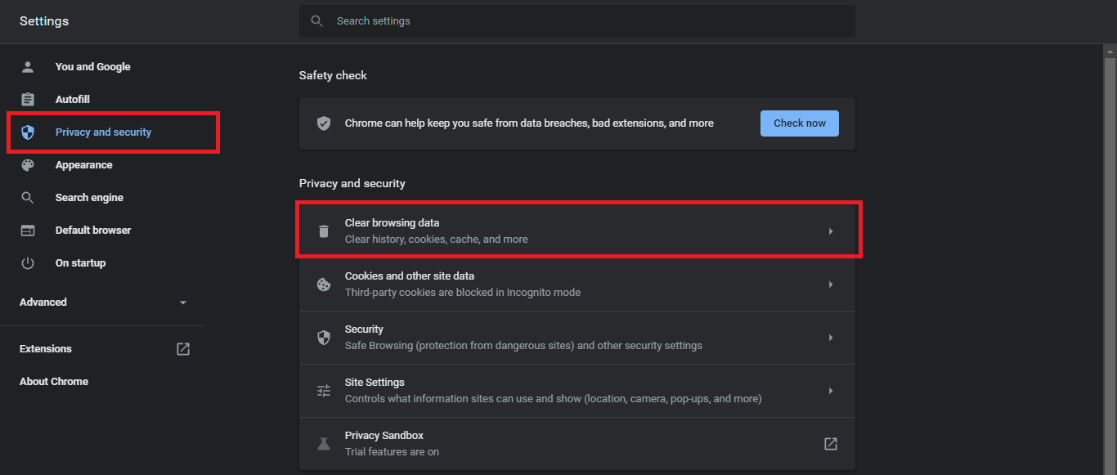Click 'Trial features are on' text
This screenshot has width=1117, height=475.
392,452
